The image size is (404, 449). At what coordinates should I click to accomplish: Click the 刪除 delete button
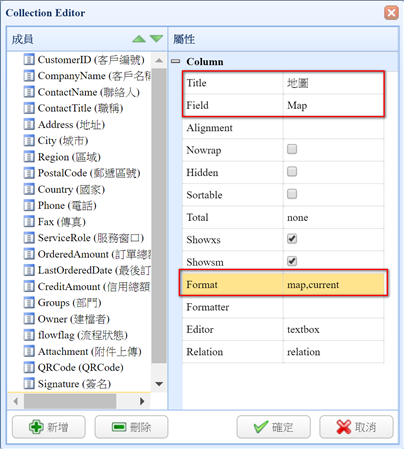click(131, 427)
